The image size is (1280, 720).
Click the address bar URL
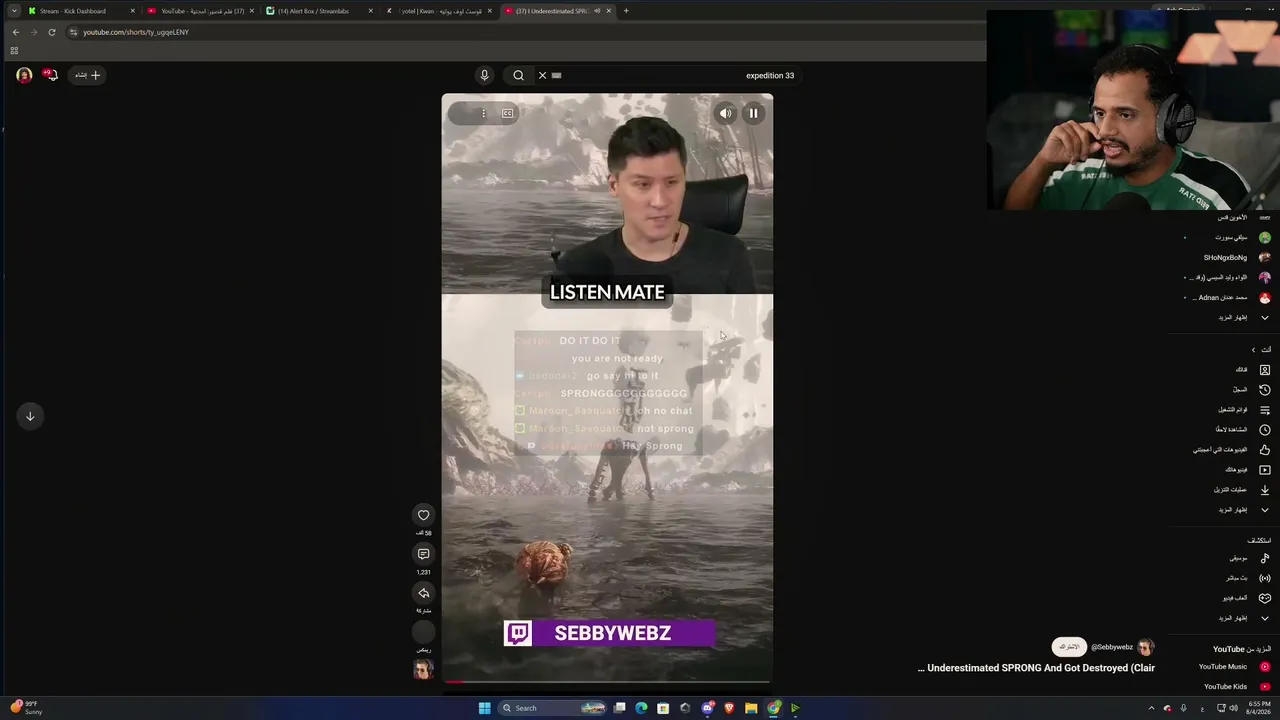(136, 32)
